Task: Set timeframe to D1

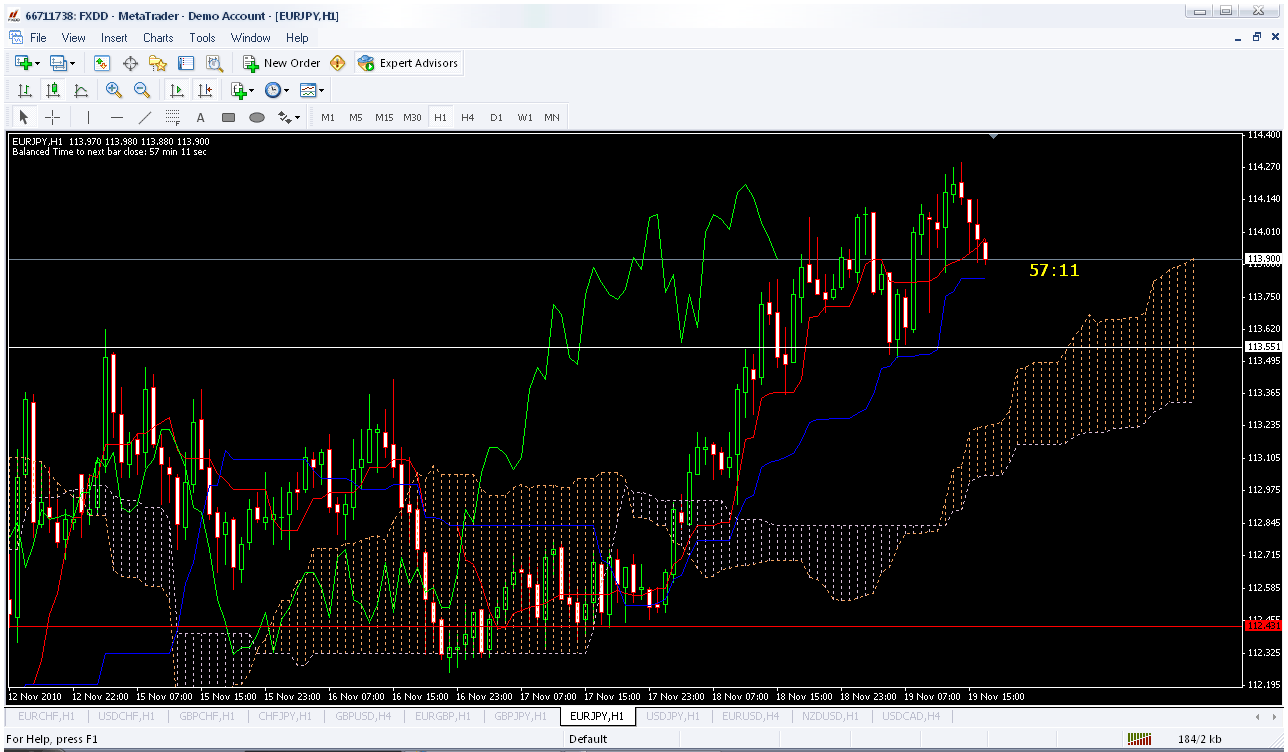Action: [496, 117]
